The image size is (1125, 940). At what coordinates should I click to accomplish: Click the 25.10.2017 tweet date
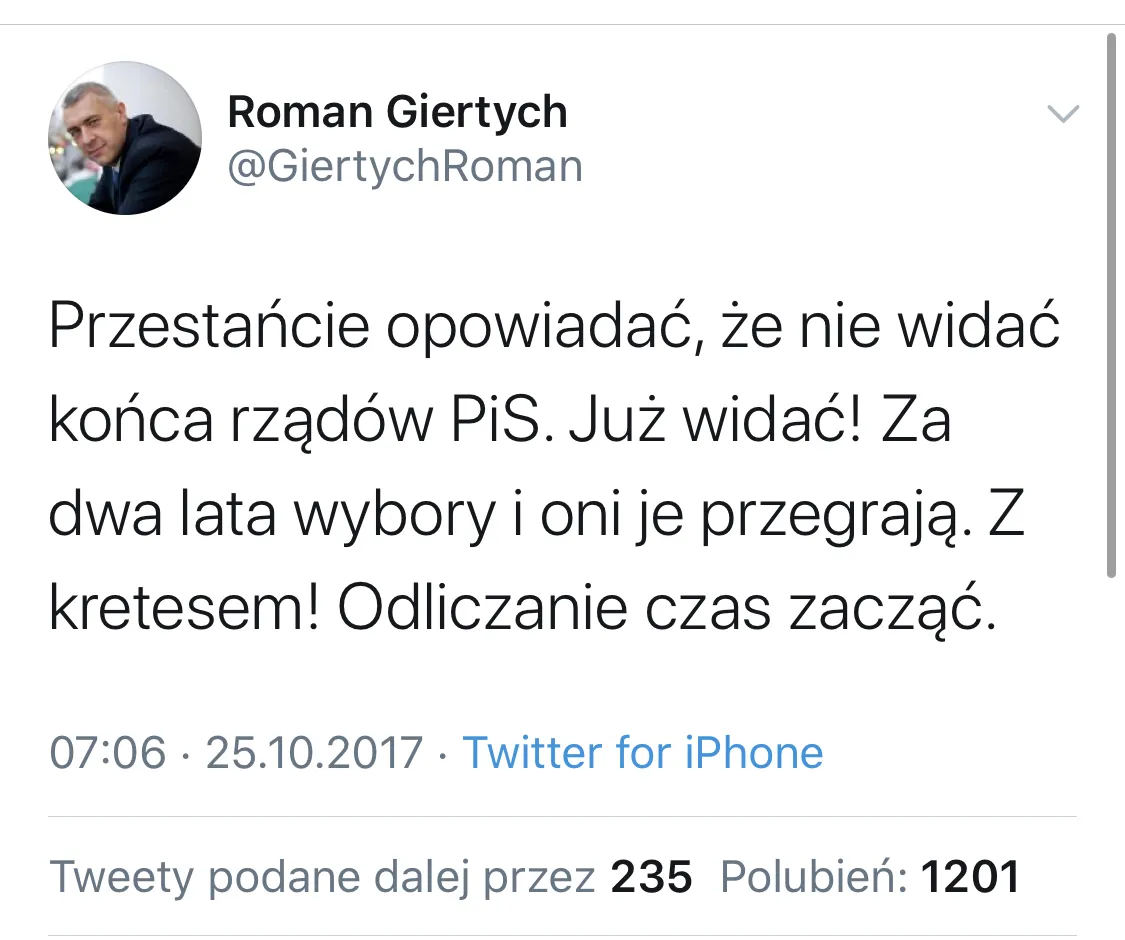(315, 752)
